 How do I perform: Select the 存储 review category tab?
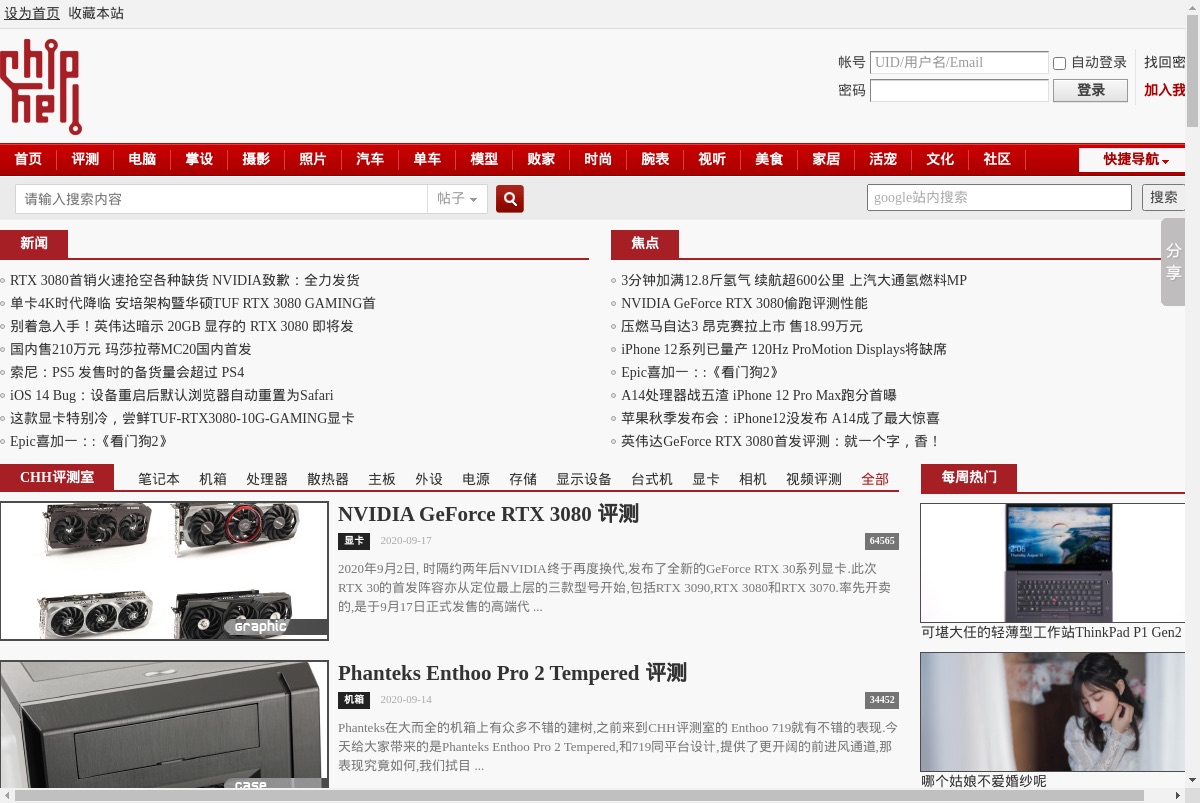[523, 479]
